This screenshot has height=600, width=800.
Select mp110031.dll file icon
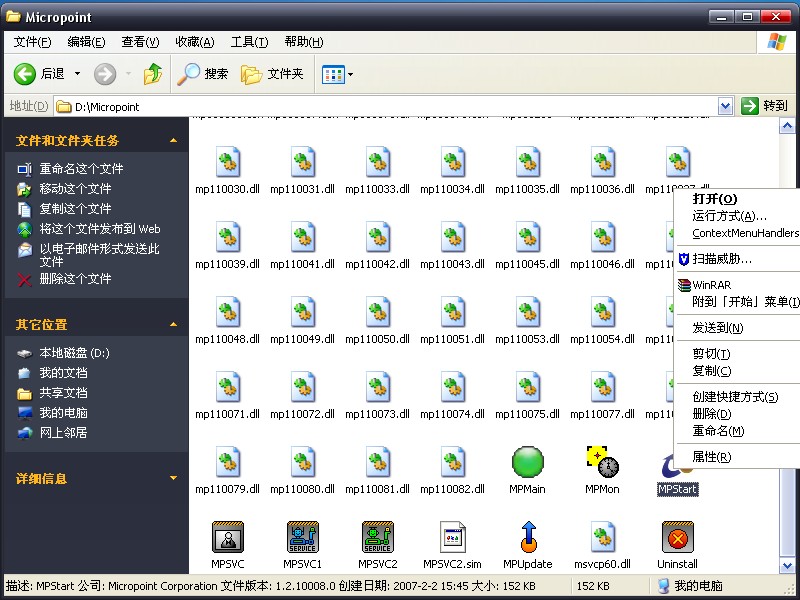303,162
